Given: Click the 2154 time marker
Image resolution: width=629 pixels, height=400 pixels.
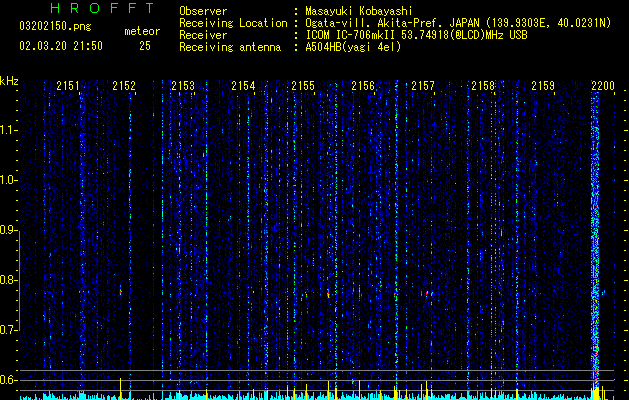Looking at the screenshot, I should coord(243,85).
